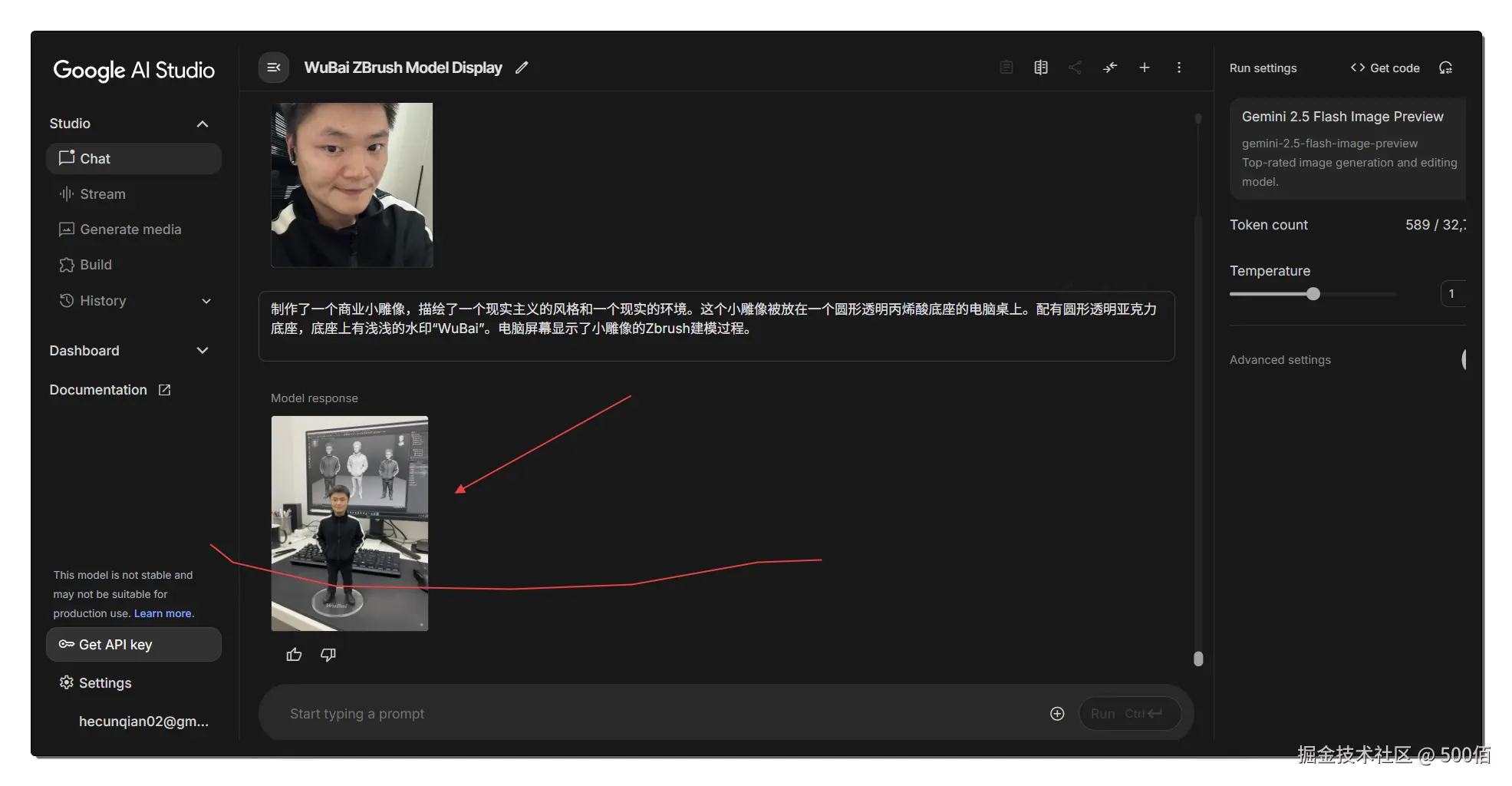
Task: Adjust the Temperature slider handle
Action: pyautogui.click(x=1313, y=294)
